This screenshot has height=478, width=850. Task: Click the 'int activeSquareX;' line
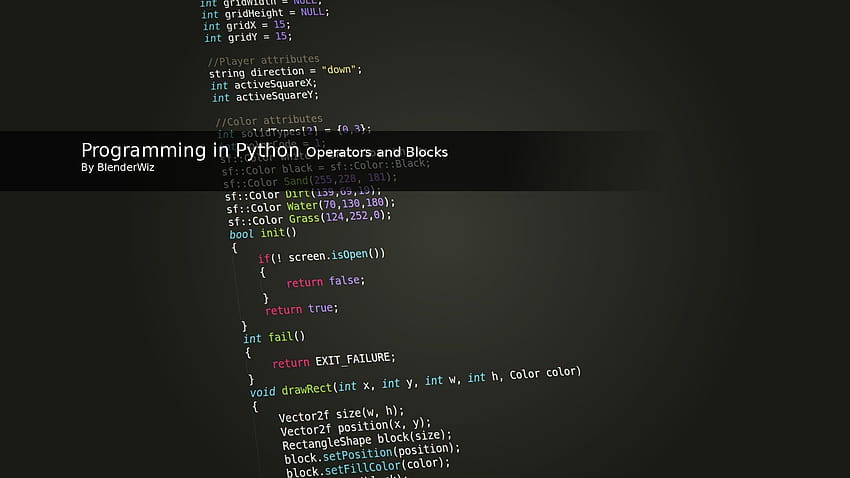(x=263, y=85)
